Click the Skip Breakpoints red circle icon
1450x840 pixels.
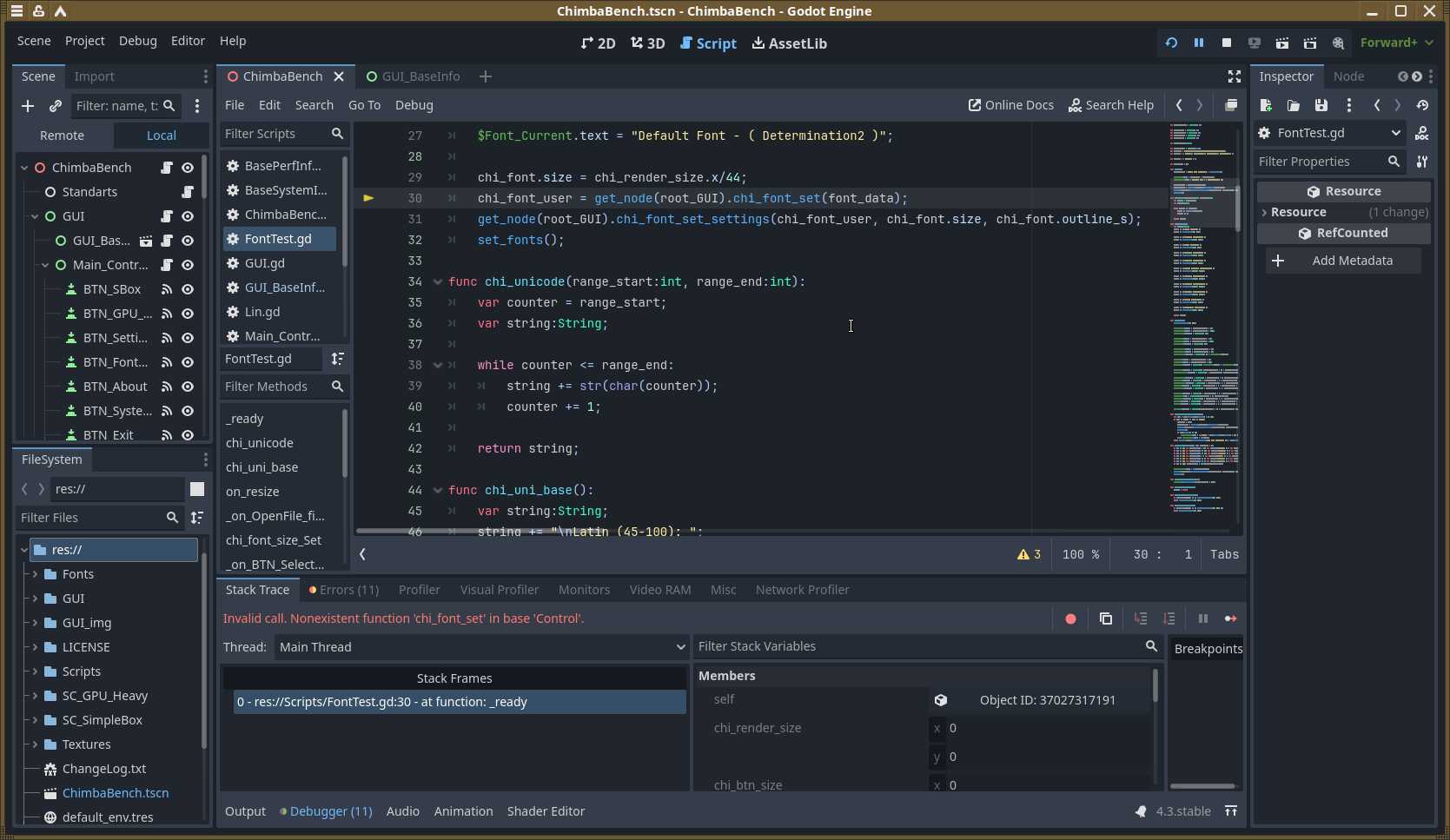(1070, 618)
